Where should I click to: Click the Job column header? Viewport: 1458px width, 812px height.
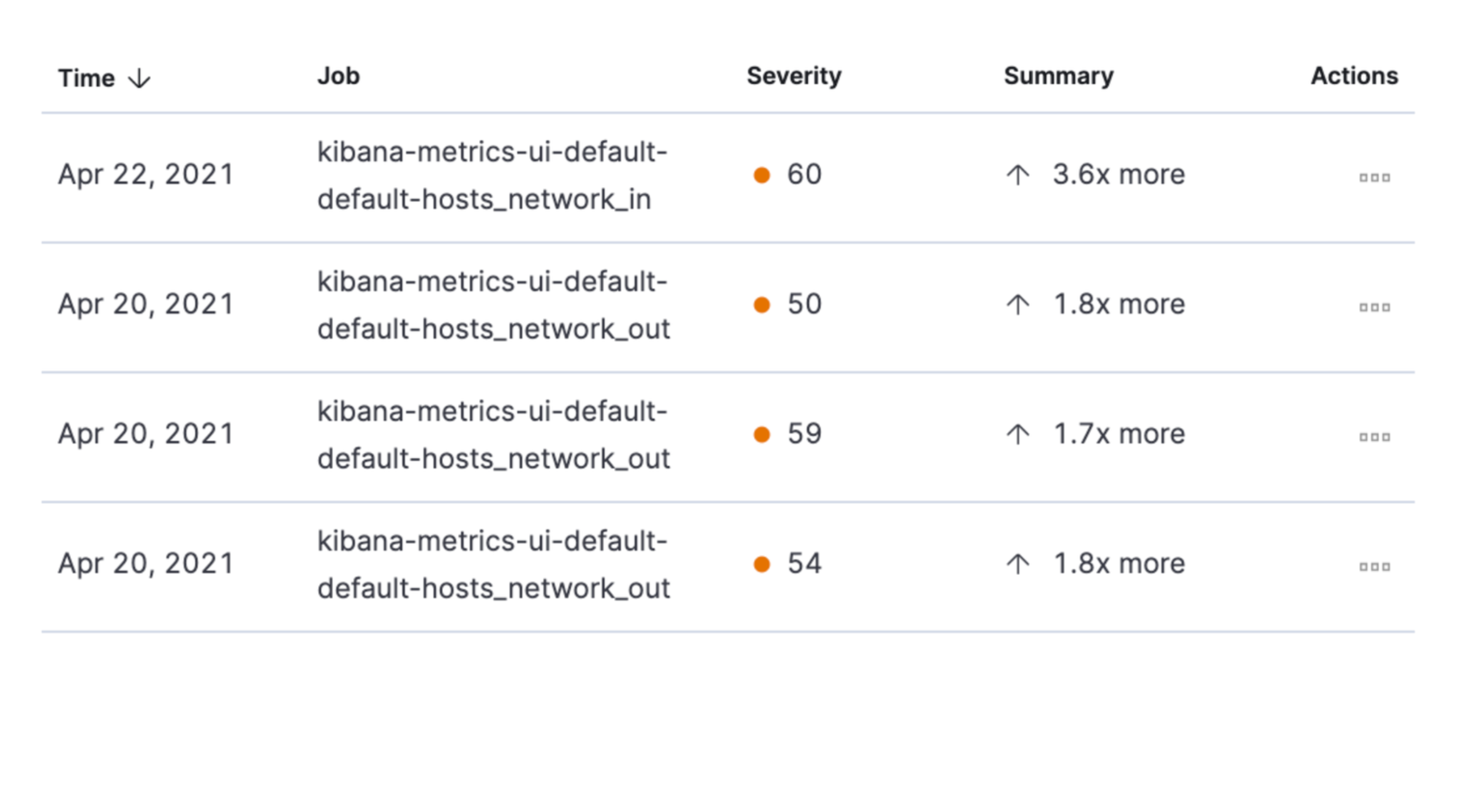click(x=338, y=76)
